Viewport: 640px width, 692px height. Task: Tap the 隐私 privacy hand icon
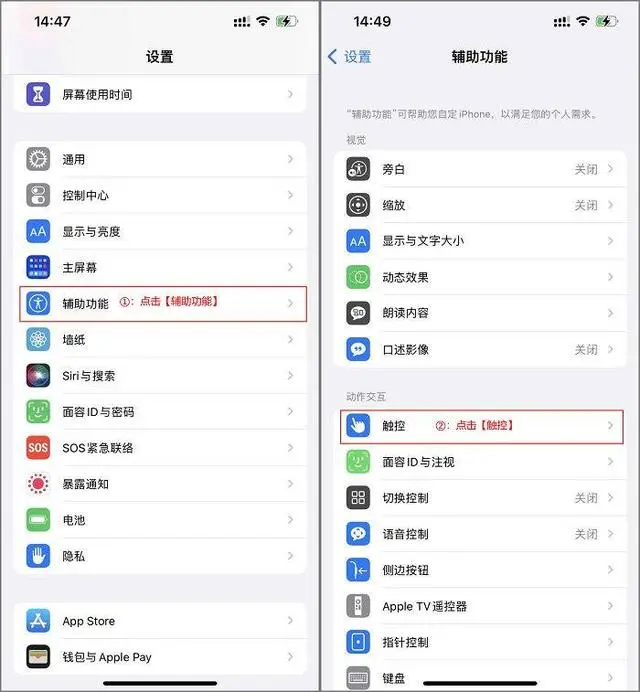coord(38,556)
